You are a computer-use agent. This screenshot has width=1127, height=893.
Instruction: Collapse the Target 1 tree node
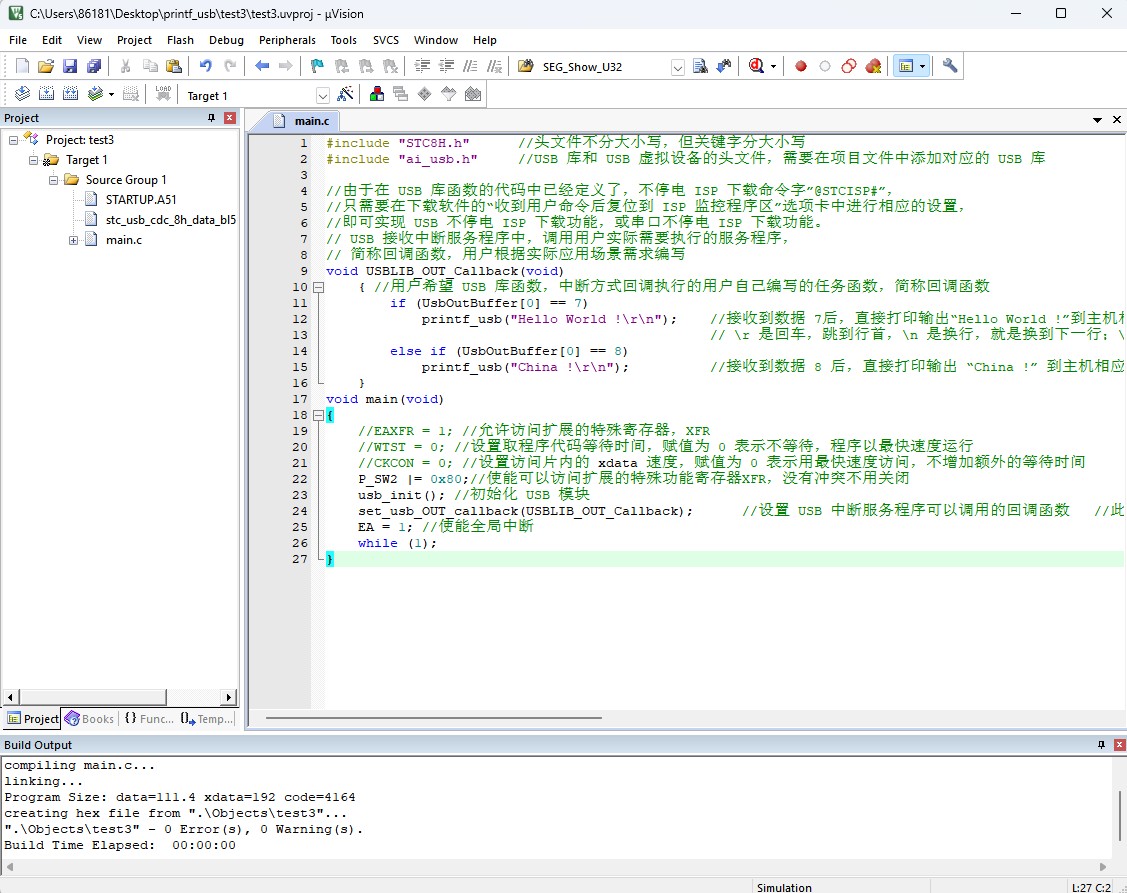click(33, 160)
